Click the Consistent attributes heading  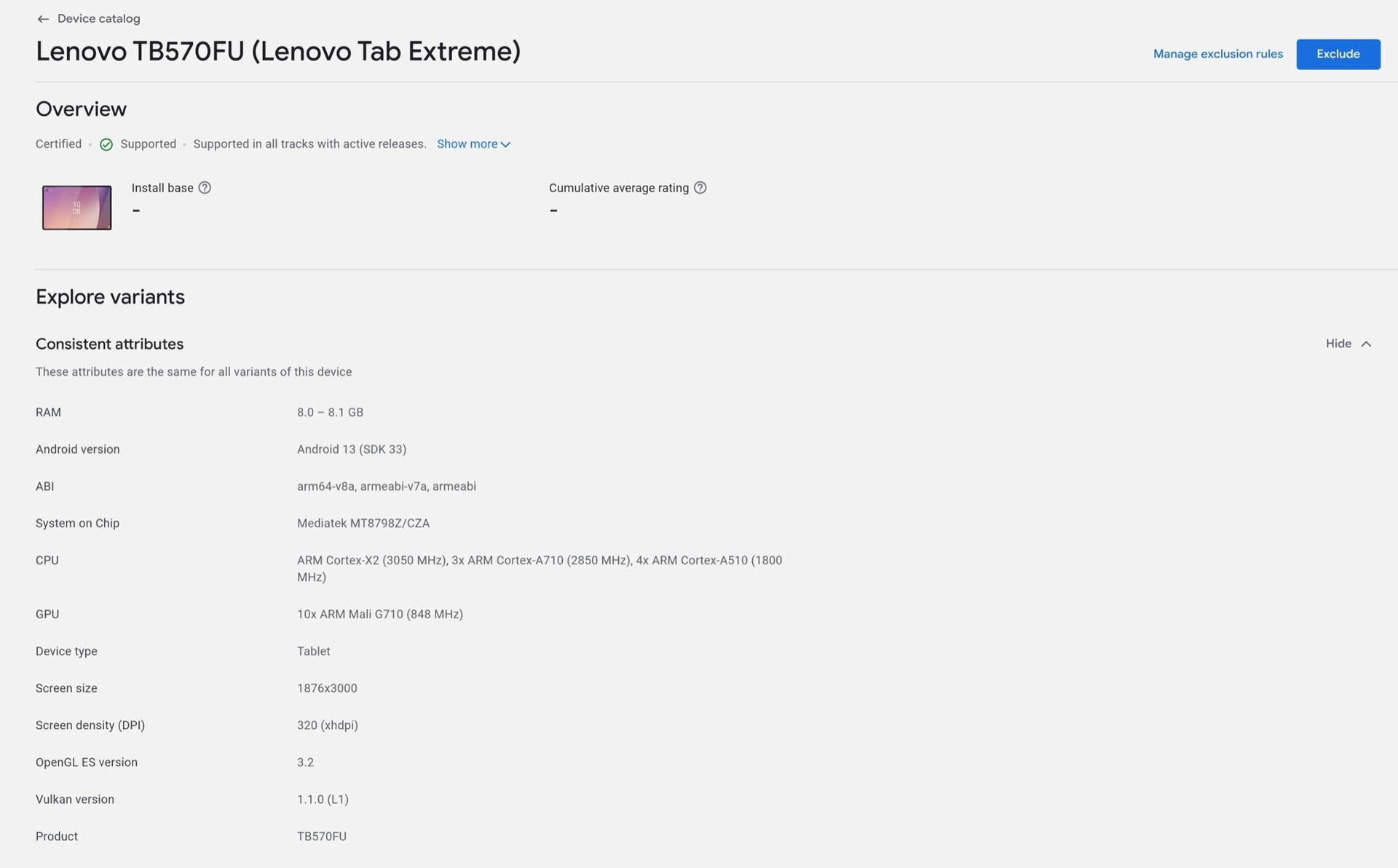pos(109,344)
